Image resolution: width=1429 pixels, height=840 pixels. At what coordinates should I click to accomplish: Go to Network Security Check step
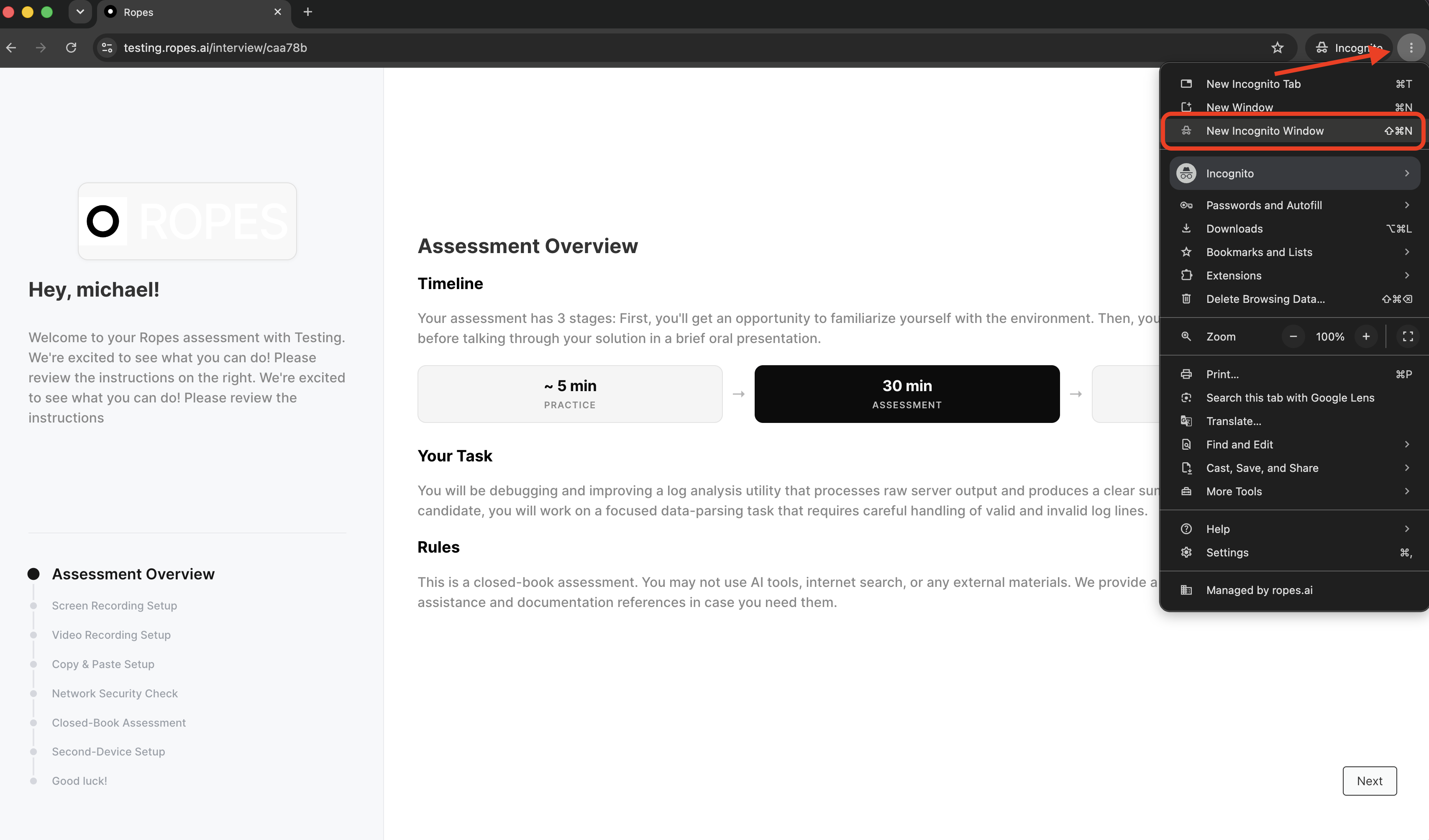pos(115,693)
